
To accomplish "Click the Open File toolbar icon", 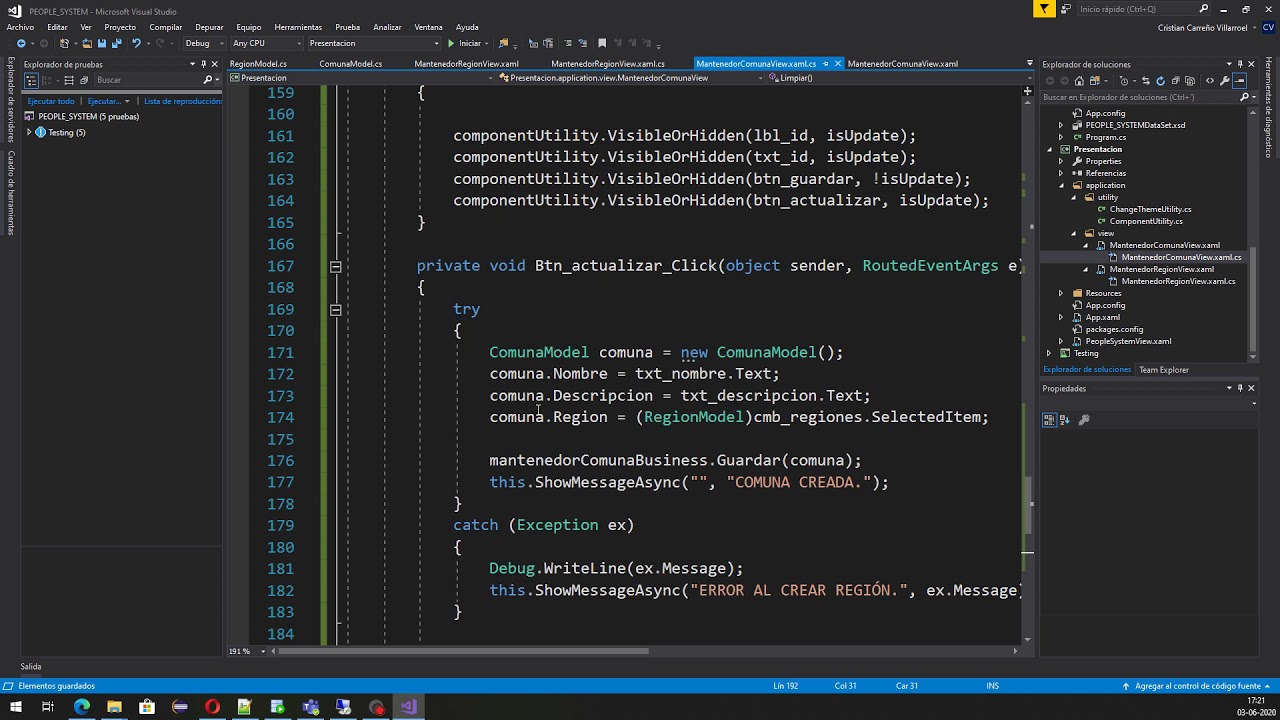I will pos(87,43).
